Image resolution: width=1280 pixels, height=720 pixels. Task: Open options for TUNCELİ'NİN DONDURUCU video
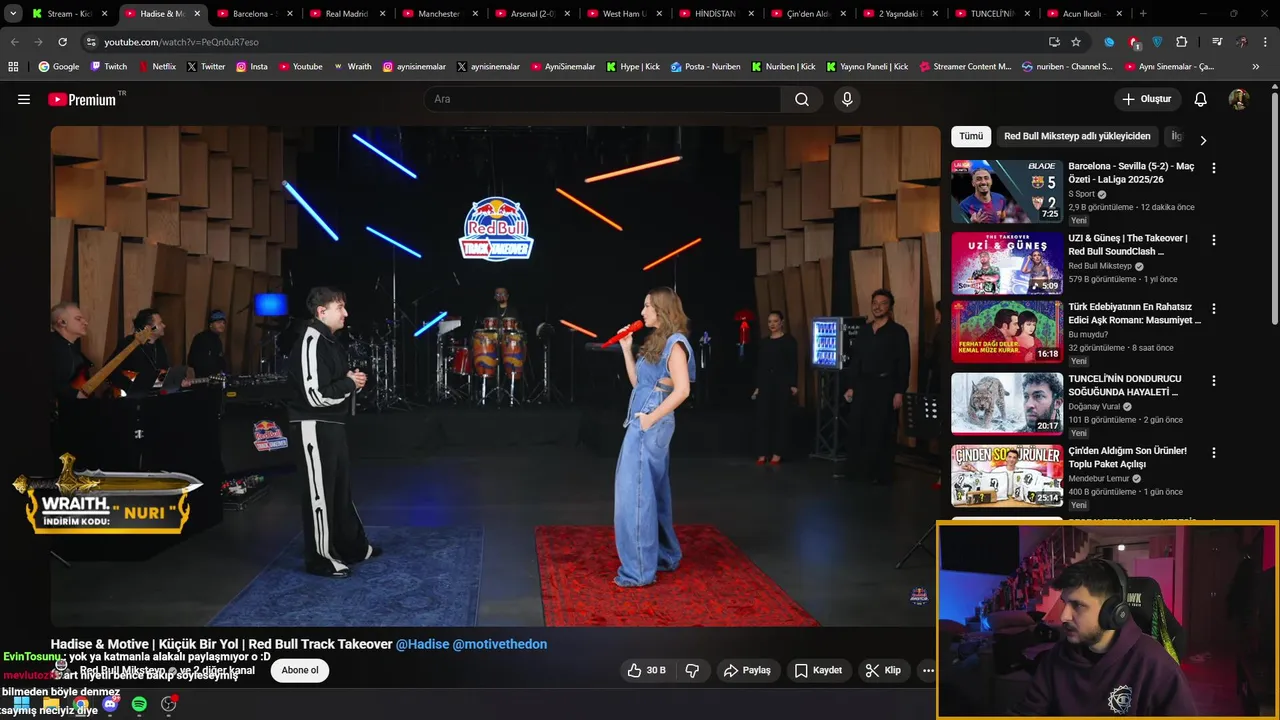point(1214,381)
